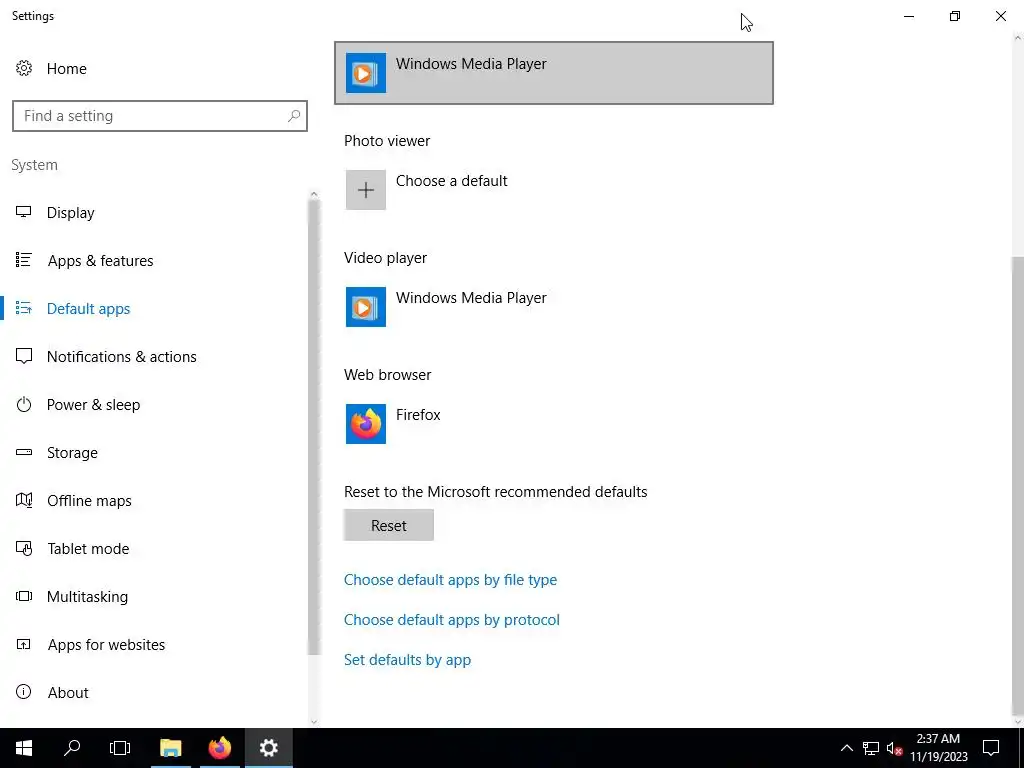Open Storage settings
This screenshot has width=1024, height=768.
pos(72,453)
